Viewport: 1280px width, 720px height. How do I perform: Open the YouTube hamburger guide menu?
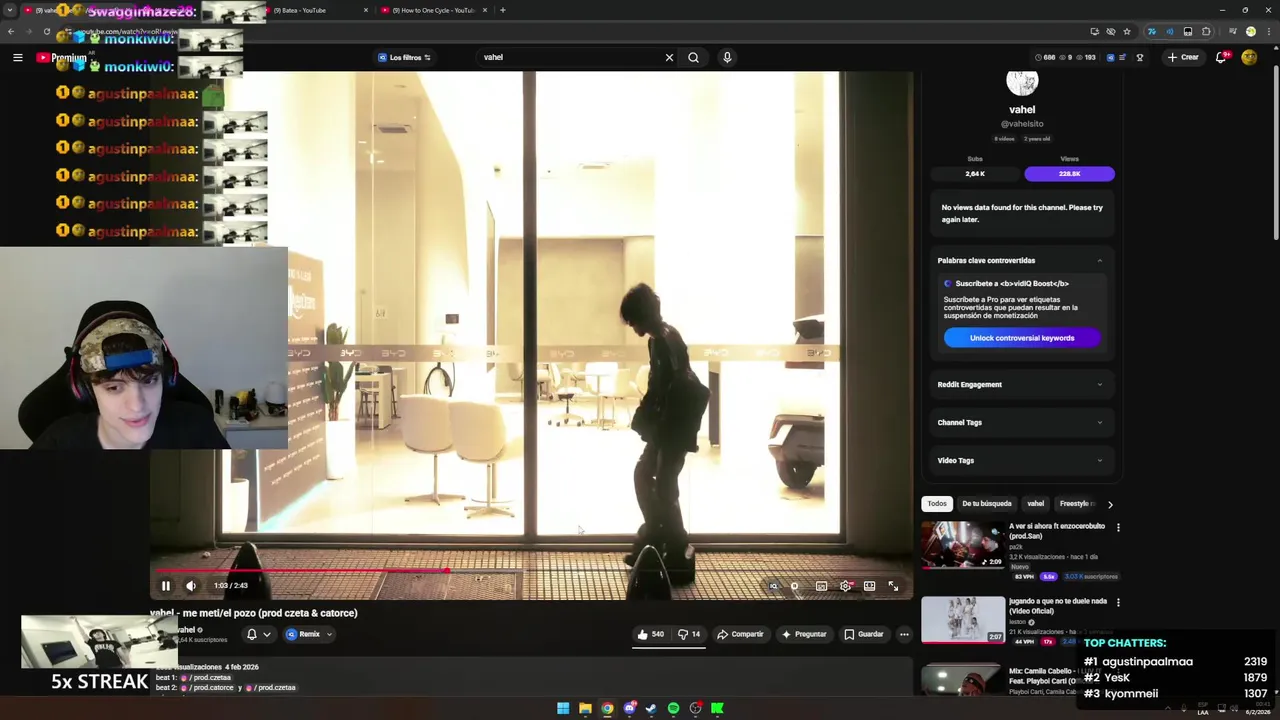coord(17,58)
